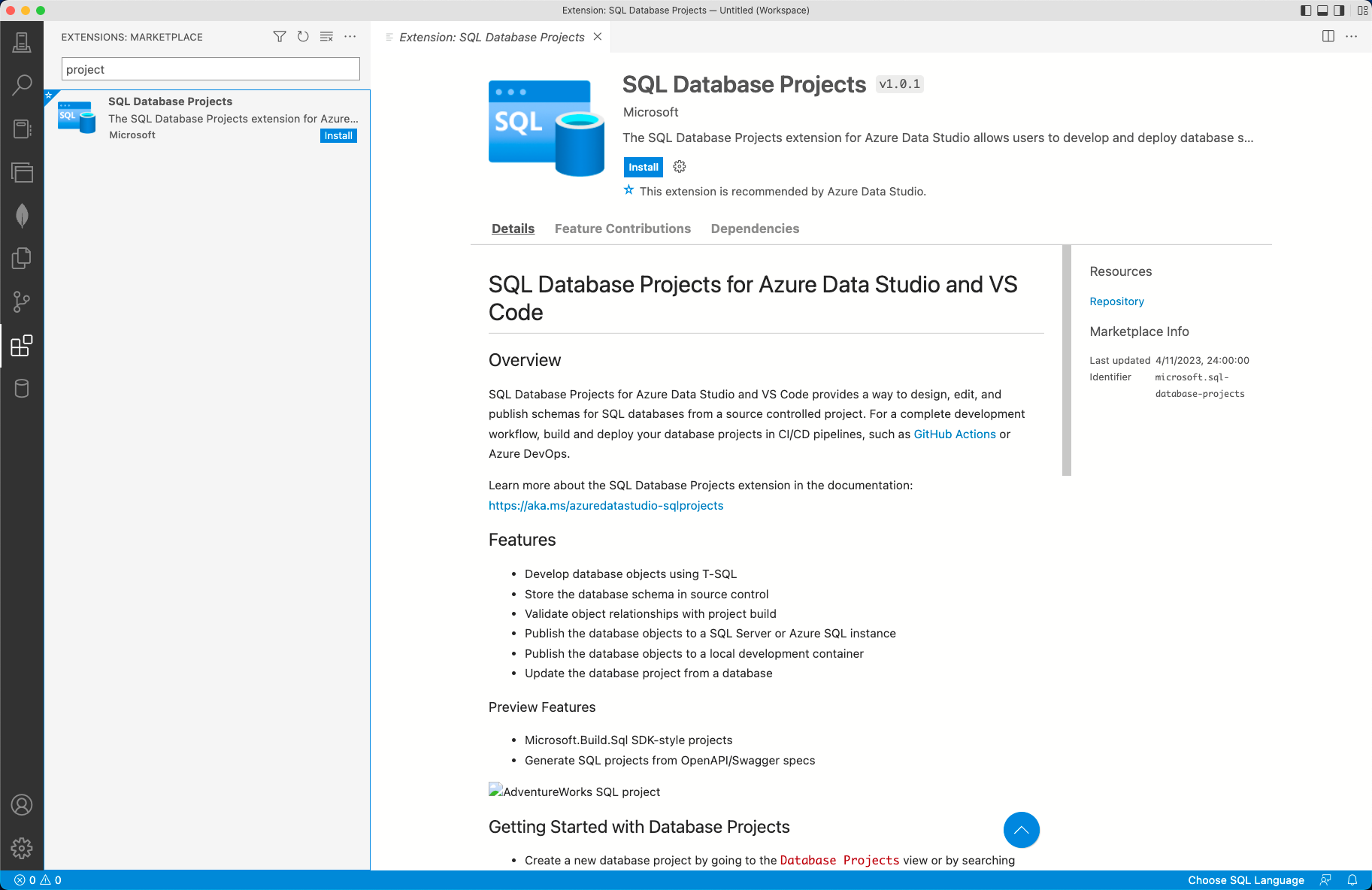Toggle the secondary side bar layout
The height and width of the screenshot is (890, 1372).
[x=1339, y=11]
